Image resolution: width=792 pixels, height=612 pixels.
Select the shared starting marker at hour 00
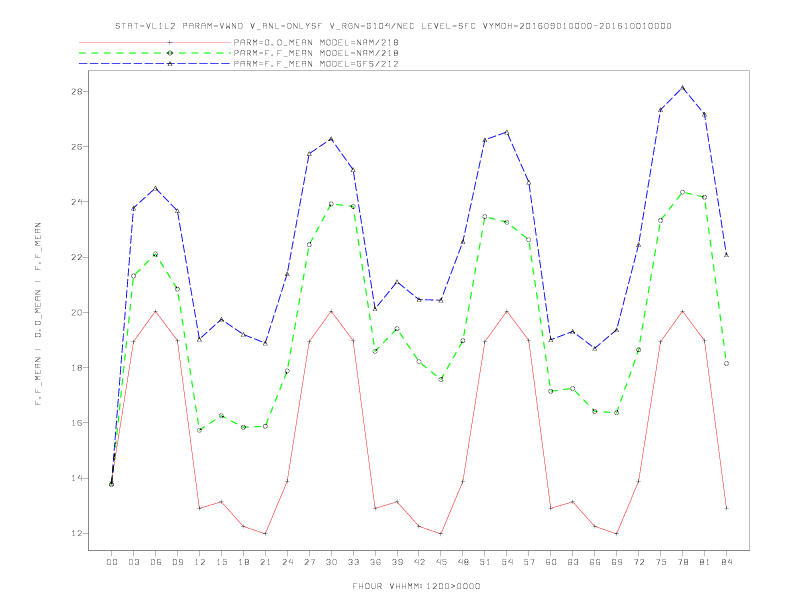(112, 484)
